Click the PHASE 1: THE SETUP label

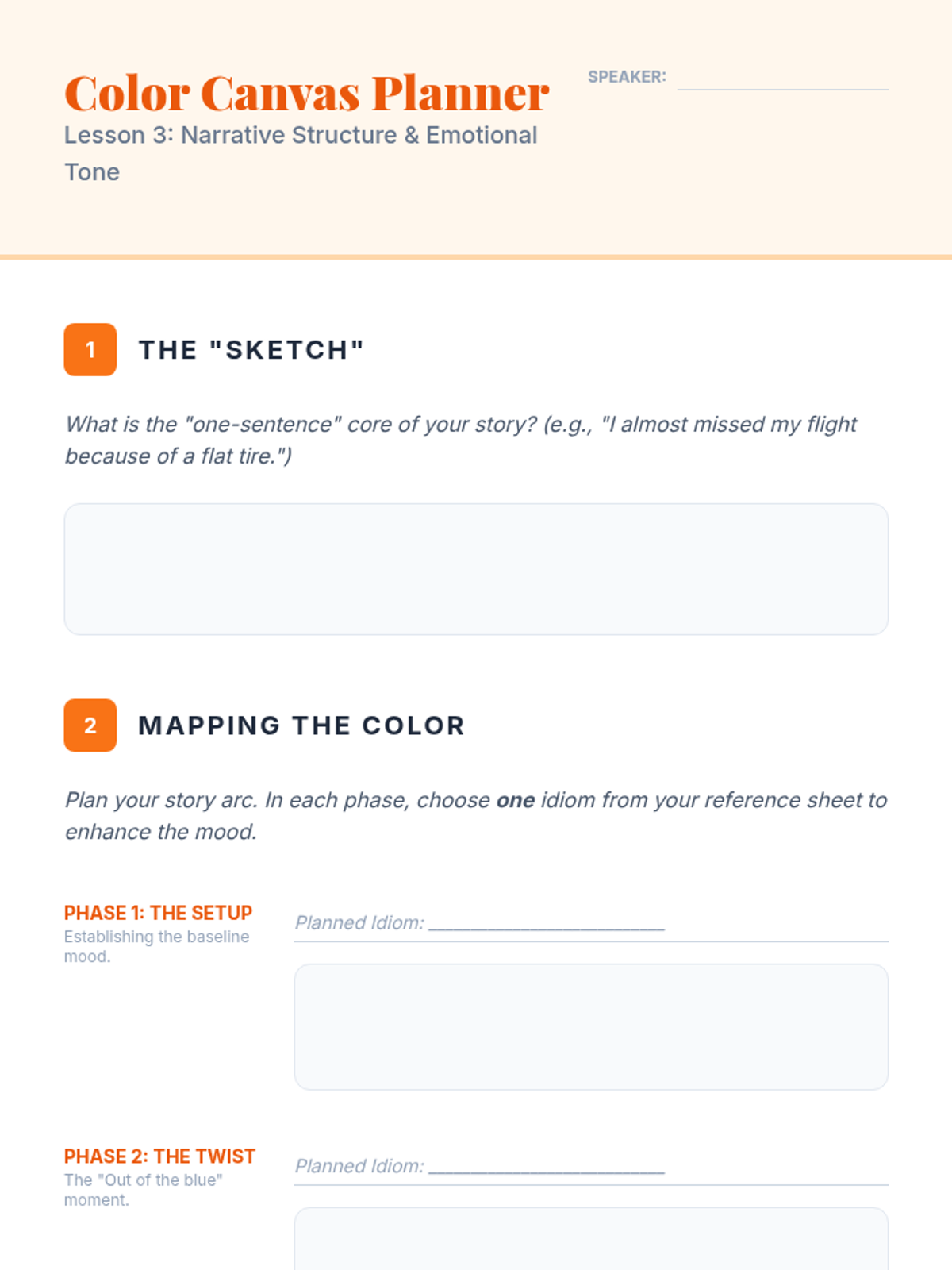point(158,913)
